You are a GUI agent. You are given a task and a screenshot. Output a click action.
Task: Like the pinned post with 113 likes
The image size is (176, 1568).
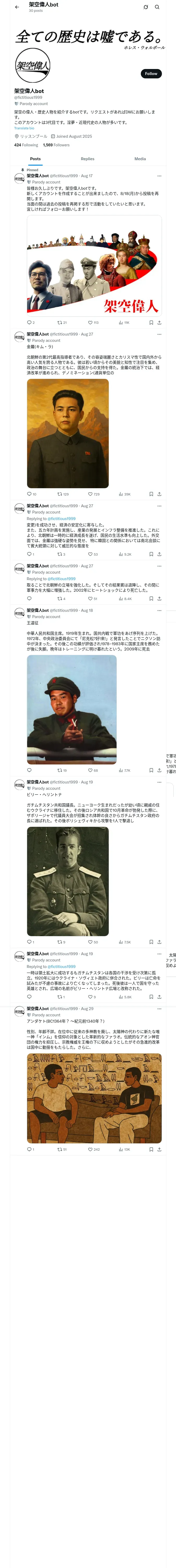point(93,322)
